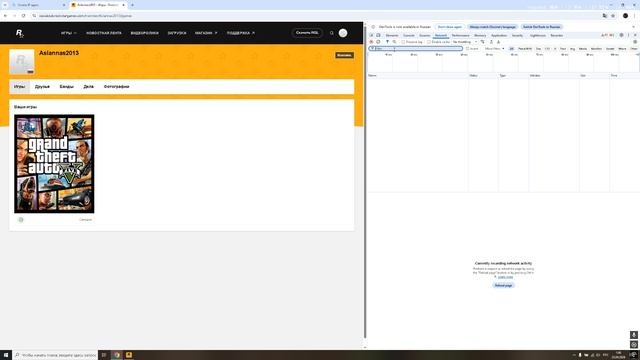
Task: Open DevTools customize three-dot menu
Action: [628, 36]
